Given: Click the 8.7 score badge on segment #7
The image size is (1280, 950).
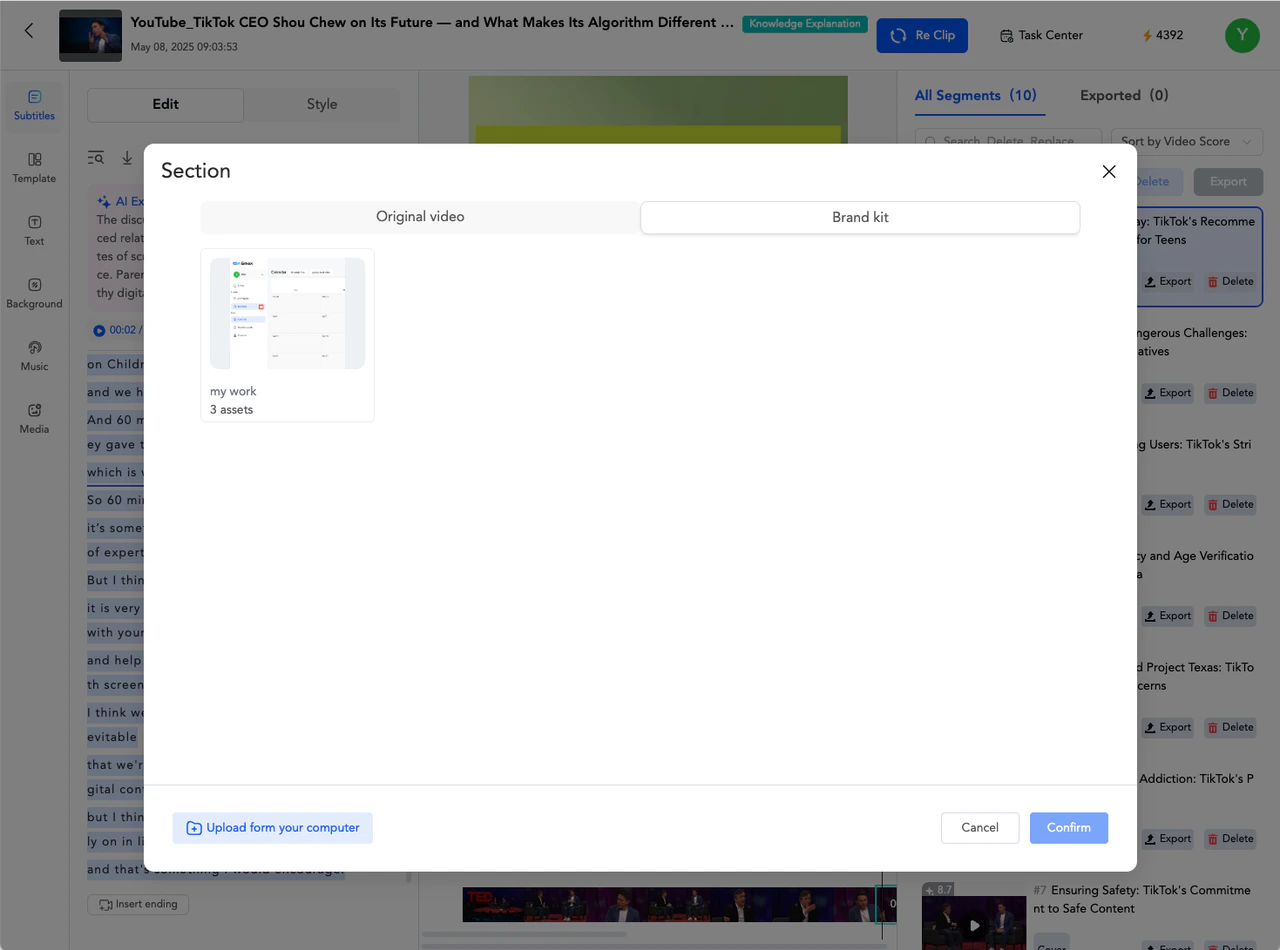Looking at the screenshot, I should (x=938, y=890).
